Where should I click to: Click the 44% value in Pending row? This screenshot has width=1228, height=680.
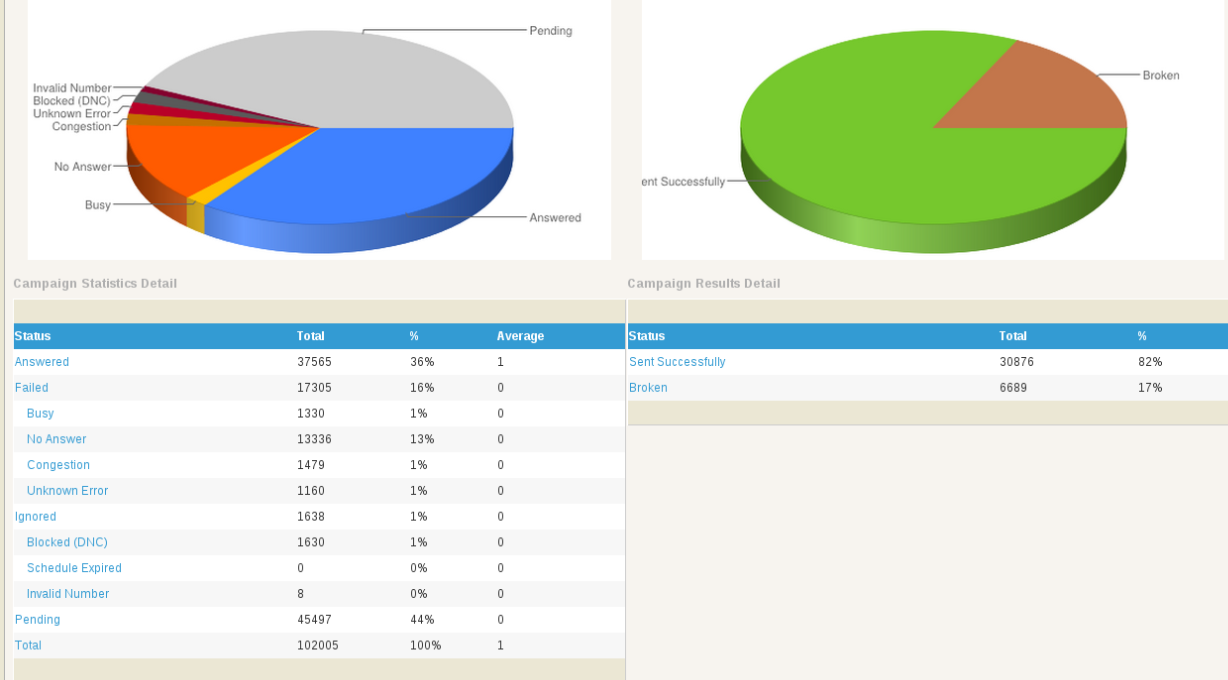tap(422, 621)
